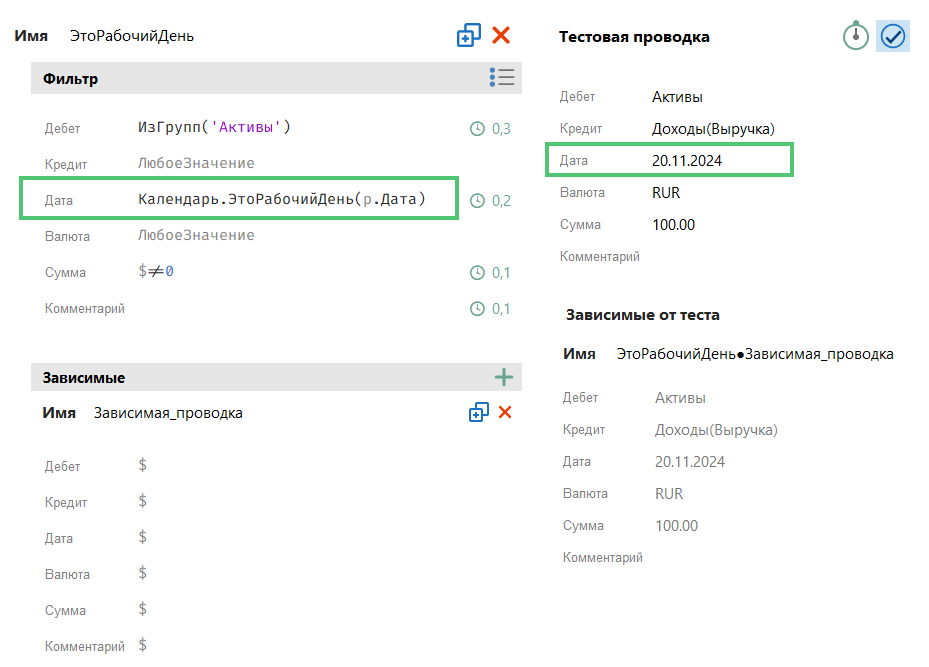Open the Фильтр list options icon

pyautogui.click(x=502, y=78)
